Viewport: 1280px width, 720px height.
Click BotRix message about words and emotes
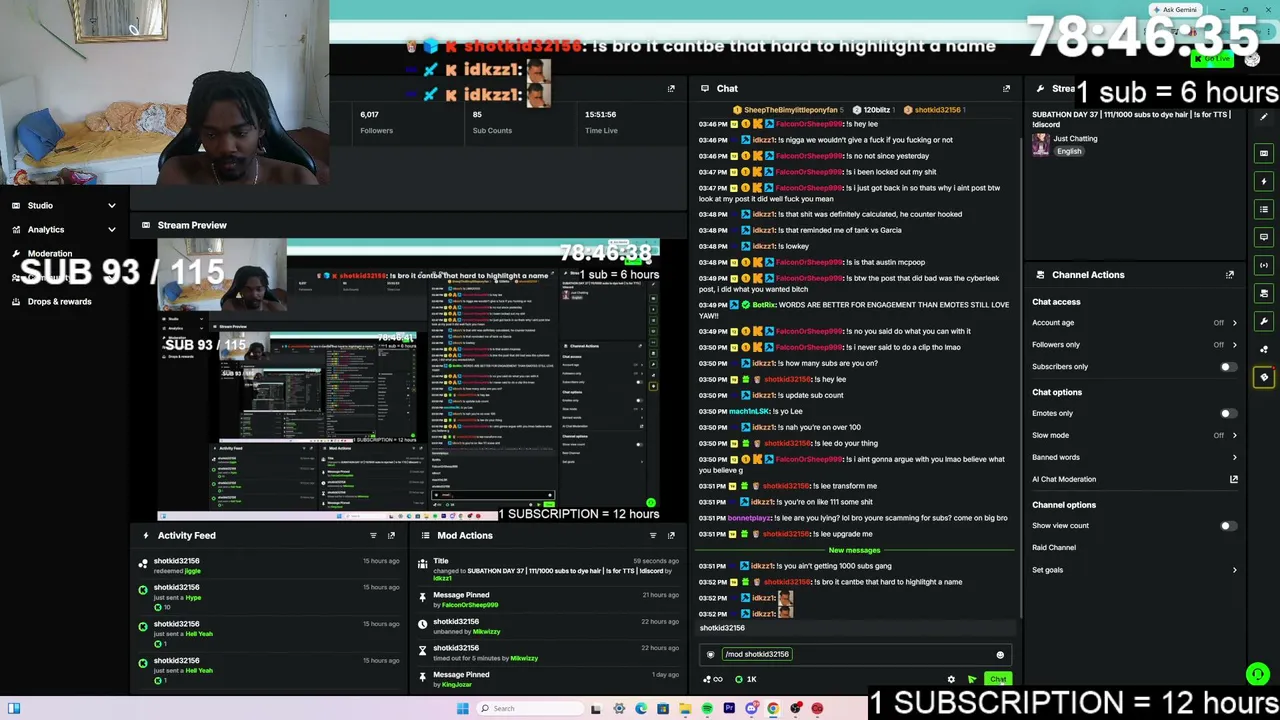854,310
